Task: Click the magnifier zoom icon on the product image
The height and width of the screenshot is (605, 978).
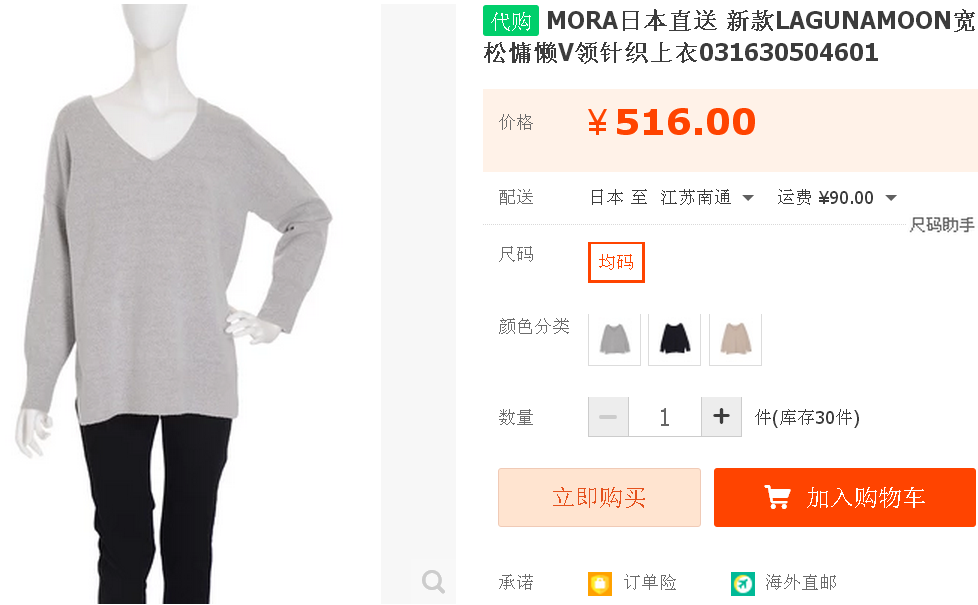Action: click(433, 582)
